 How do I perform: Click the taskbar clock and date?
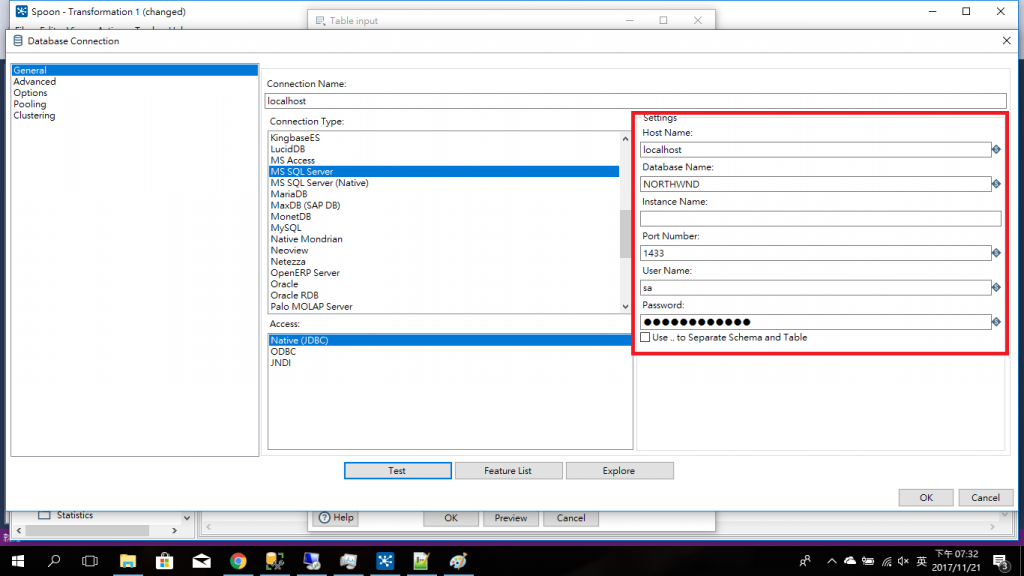[x=956, y=561]
